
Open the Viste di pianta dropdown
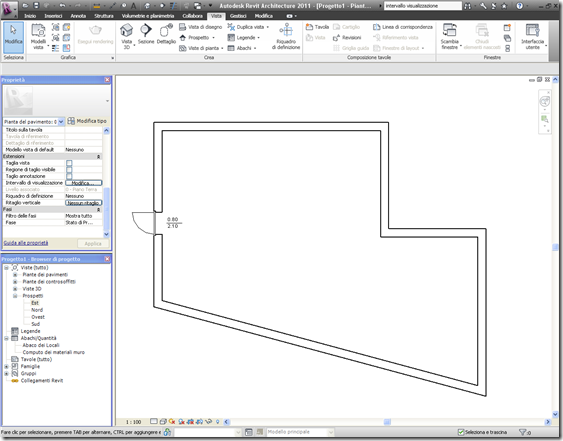point(222,48)
